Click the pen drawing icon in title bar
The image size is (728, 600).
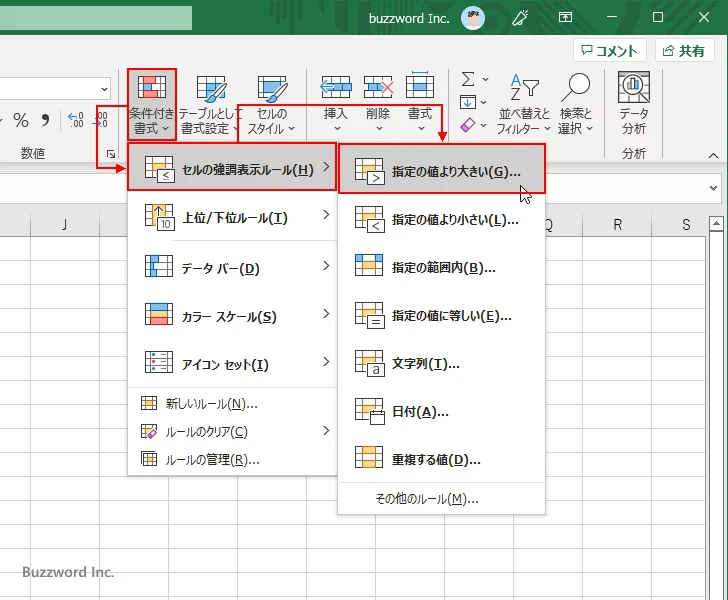coord(520,18)
